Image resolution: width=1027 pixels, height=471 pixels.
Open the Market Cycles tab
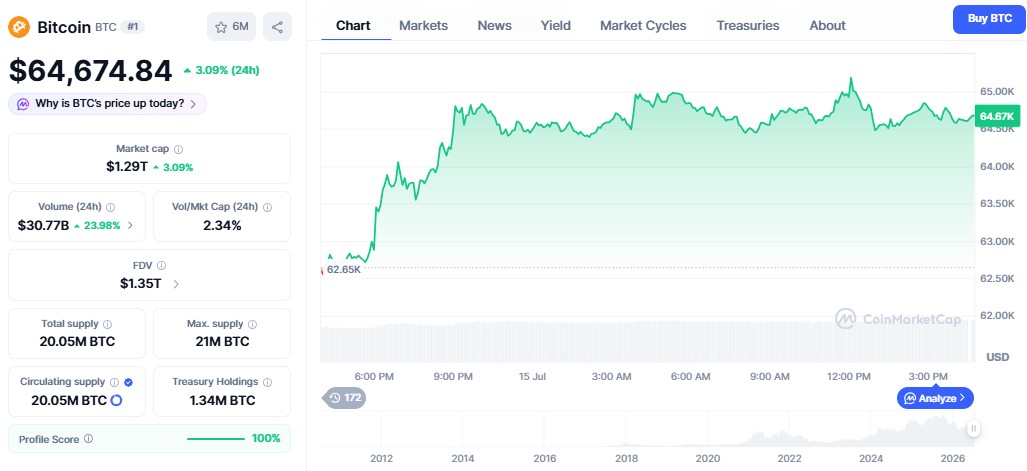(643, 26)
